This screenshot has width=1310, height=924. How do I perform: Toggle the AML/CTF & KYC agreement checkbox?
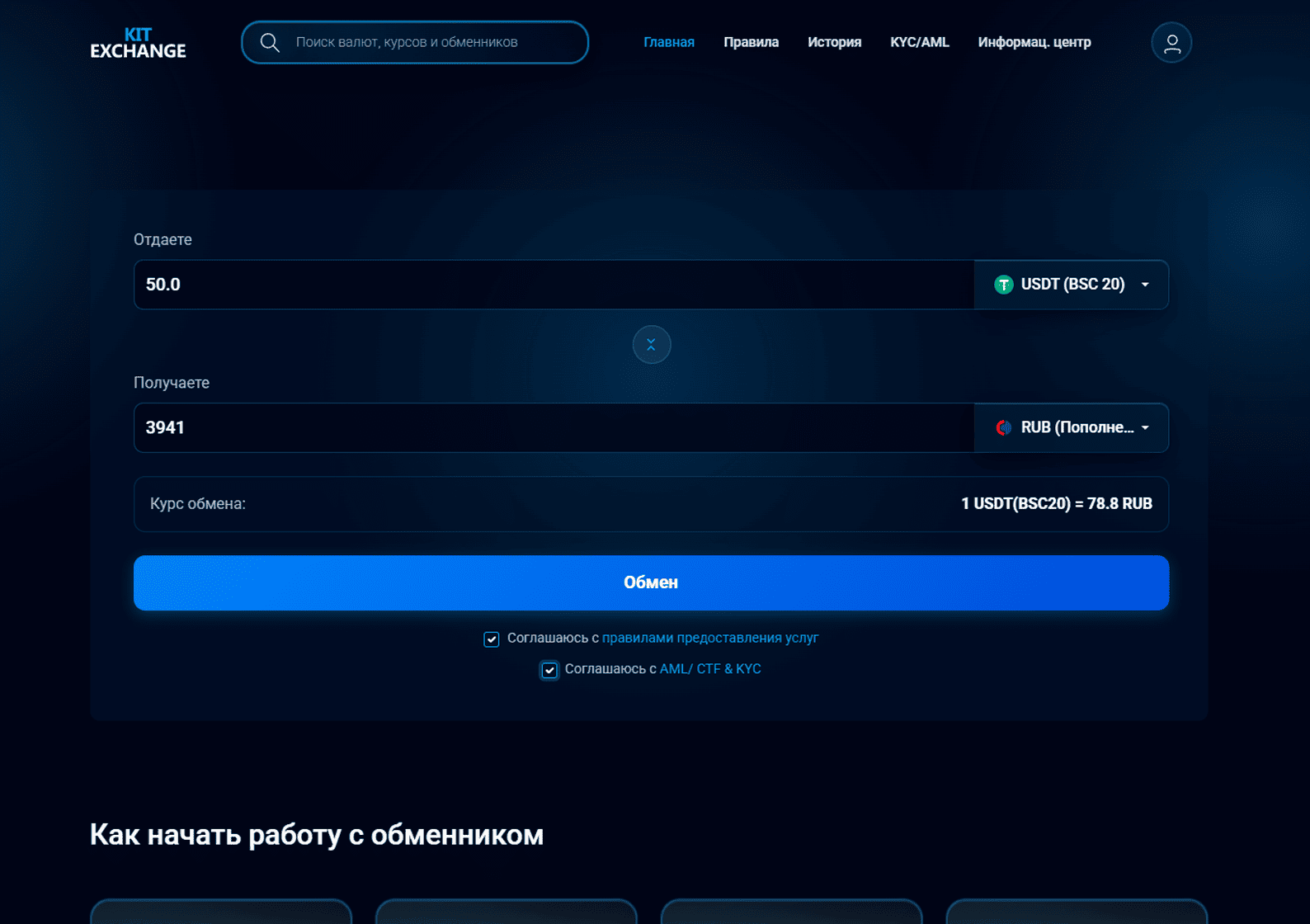549,670
